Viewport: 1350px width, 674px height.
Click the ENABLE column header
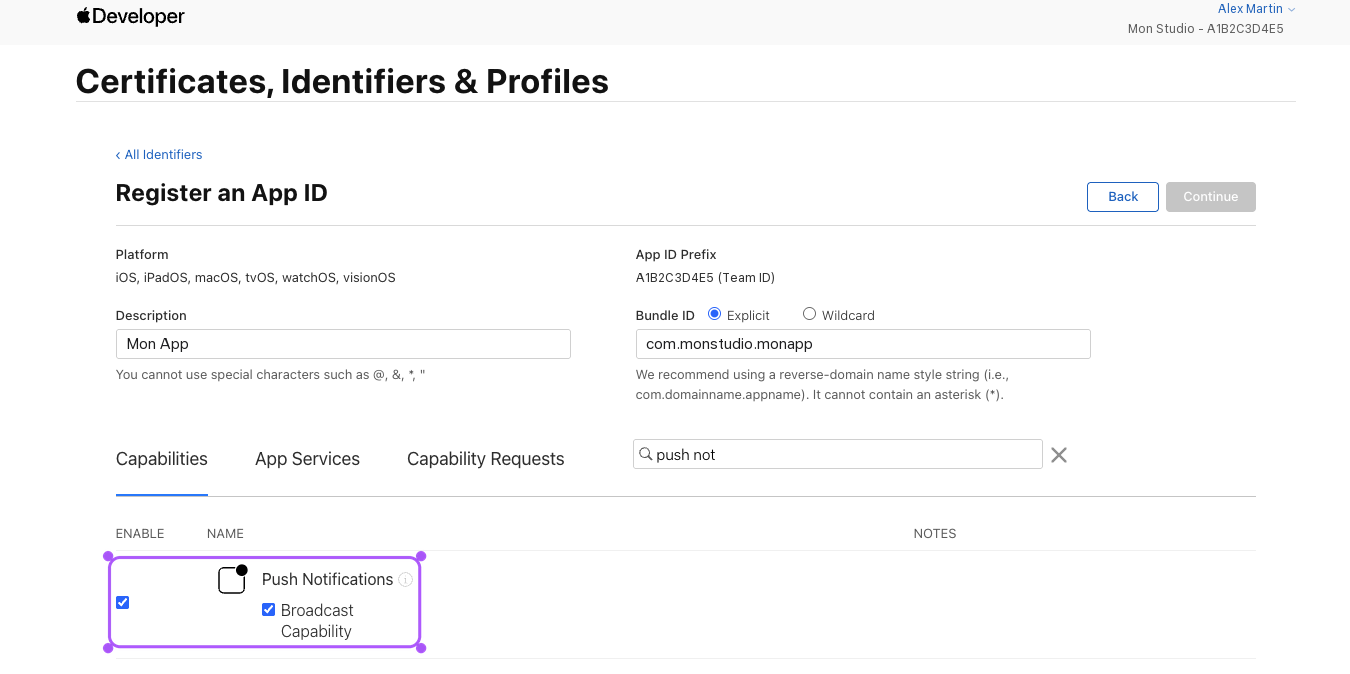pos(140,534)
